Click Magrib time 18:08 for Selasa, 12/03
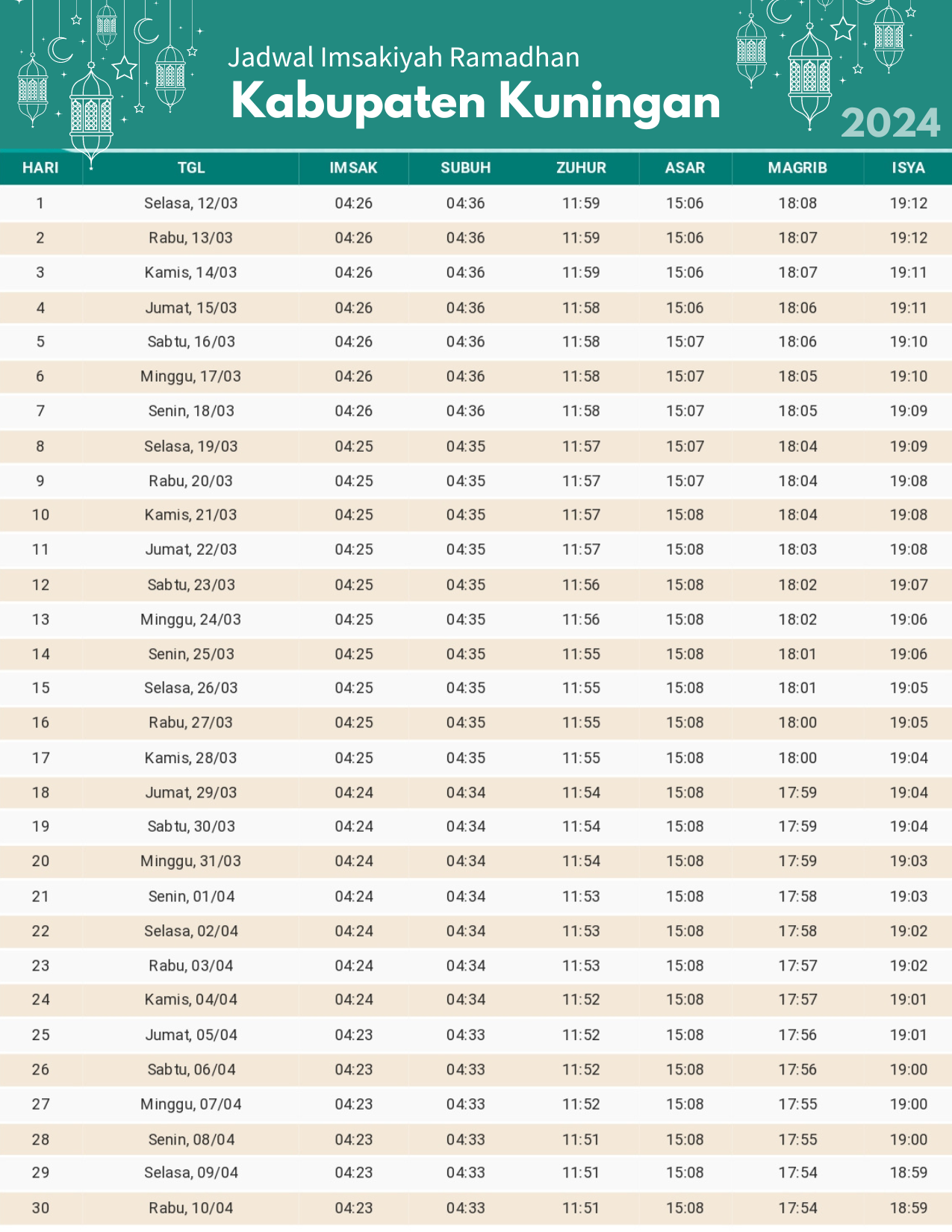This screenshot has height=1232, width=952. point(797,203)
